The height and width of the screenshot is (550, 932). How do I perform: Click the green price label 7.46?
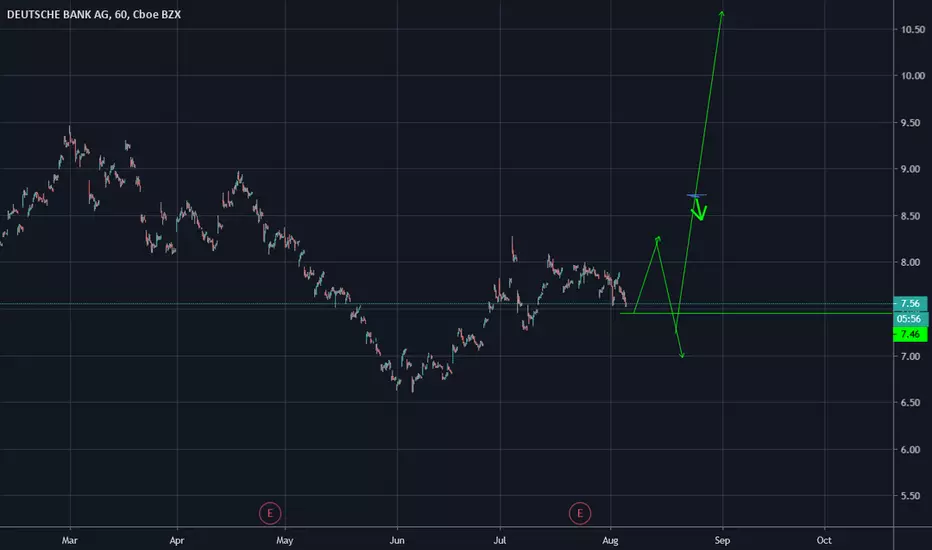tap(910, 334)
